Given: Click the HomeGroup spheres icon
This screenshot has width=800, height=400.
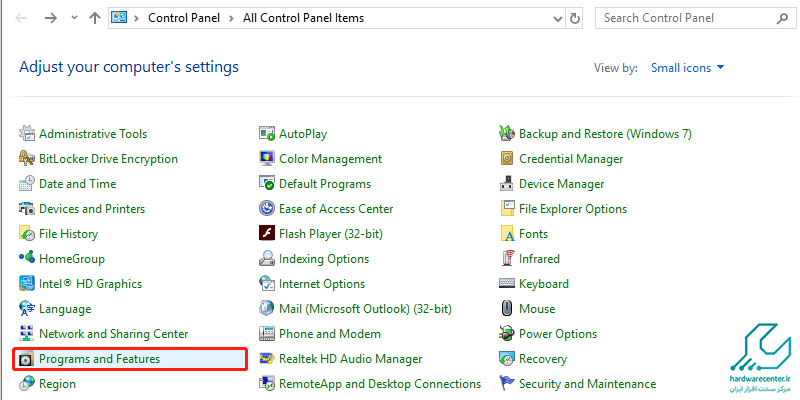Looking at the screenshot, I should (27, 259).
